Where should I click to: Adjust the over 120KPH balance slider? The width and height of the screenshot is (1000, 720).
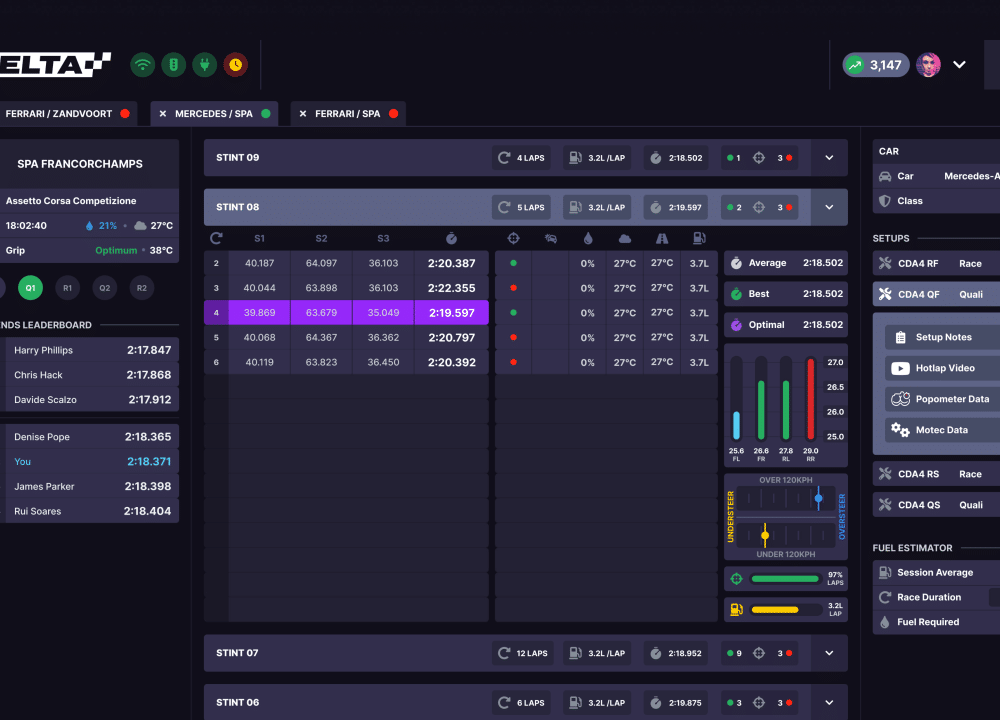[818, 497]
